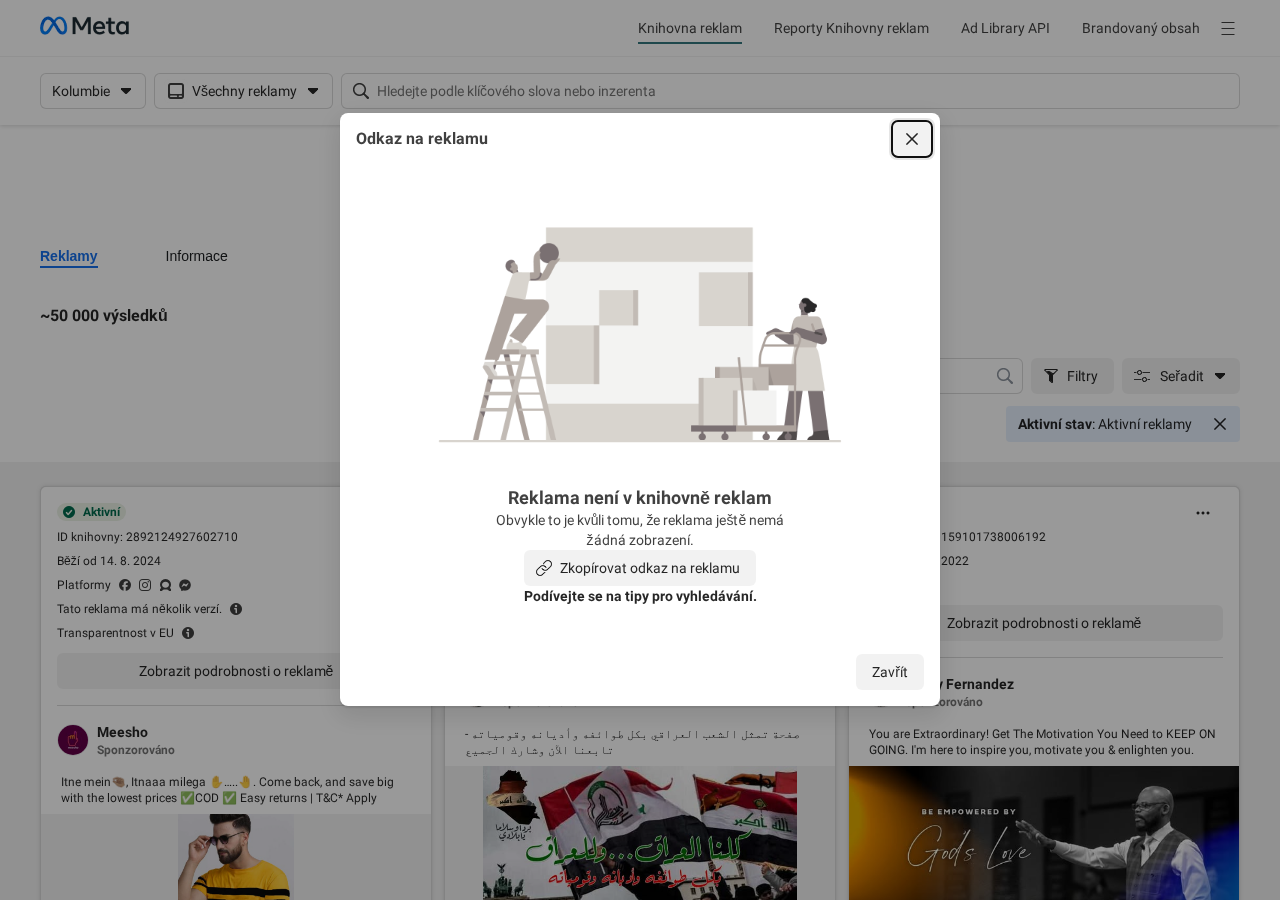Image resolution: width=1280 pixels, height=900 pixels.
Task: Open Reporty Knihovny reklam tab
Action: click(851, 28)
